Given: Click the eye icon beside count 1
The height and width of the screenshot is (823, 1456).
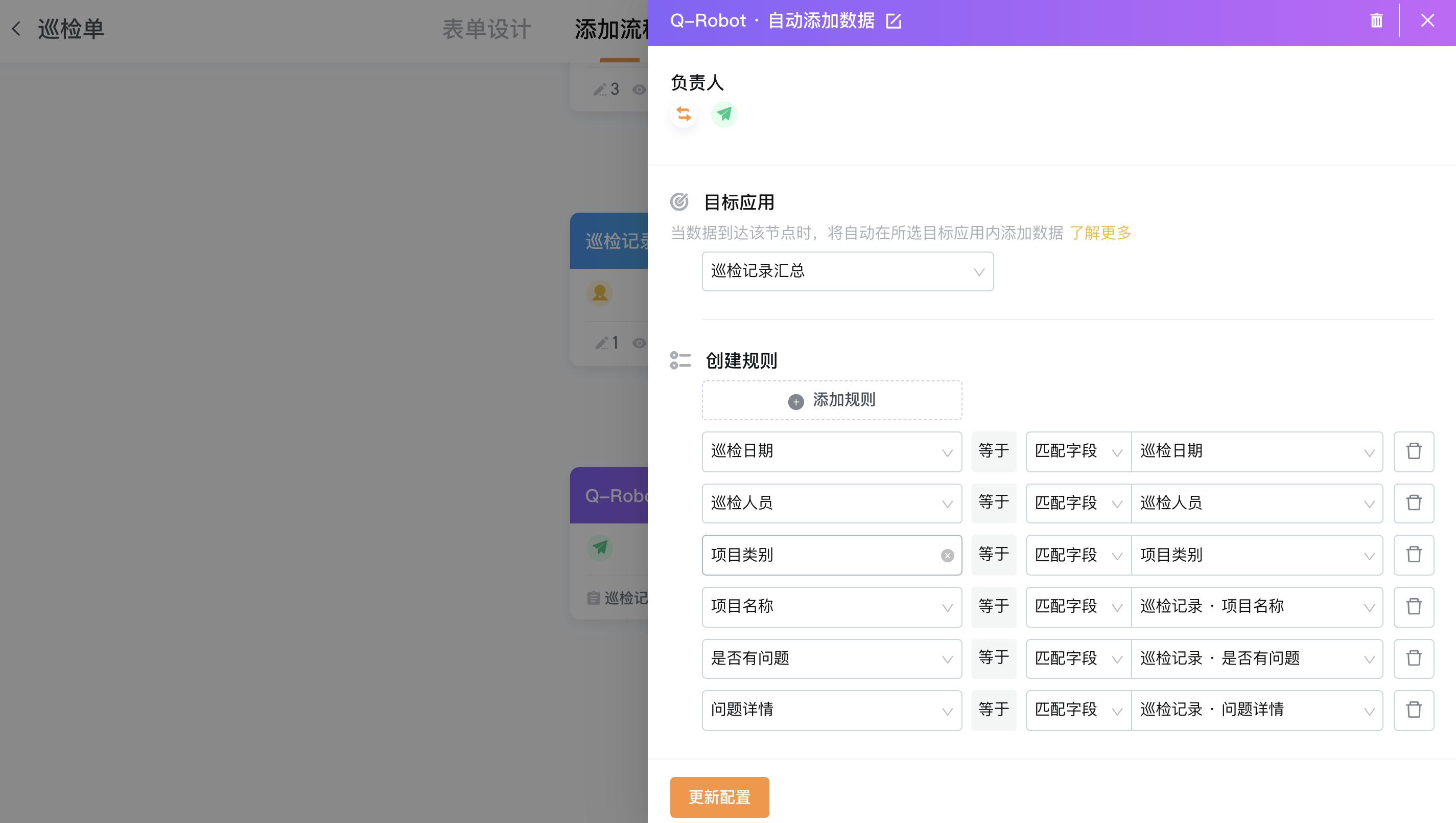Looking at the screenshot, I should [x=639, y=343].
